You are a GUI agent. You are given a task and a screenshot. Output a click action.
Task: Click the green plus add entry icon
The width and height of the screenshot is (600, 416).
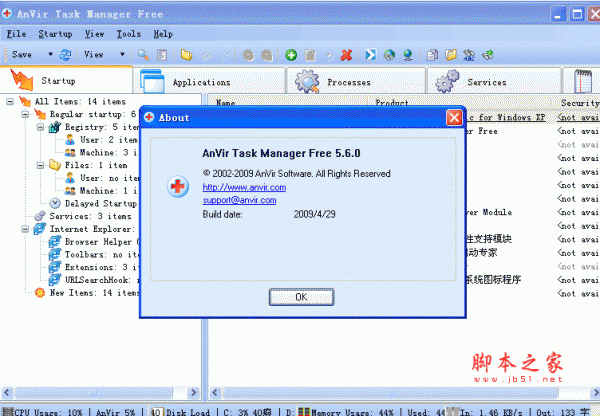[291, 55]
